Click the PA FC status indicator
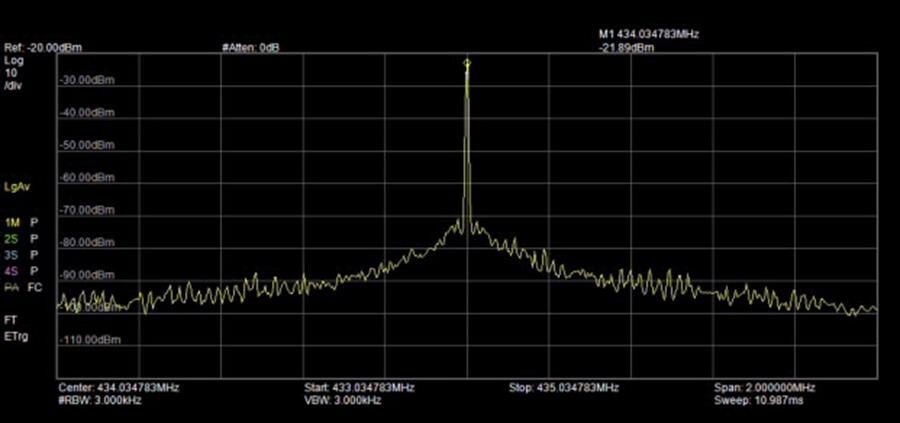900x423 pixels. (22, 287)
